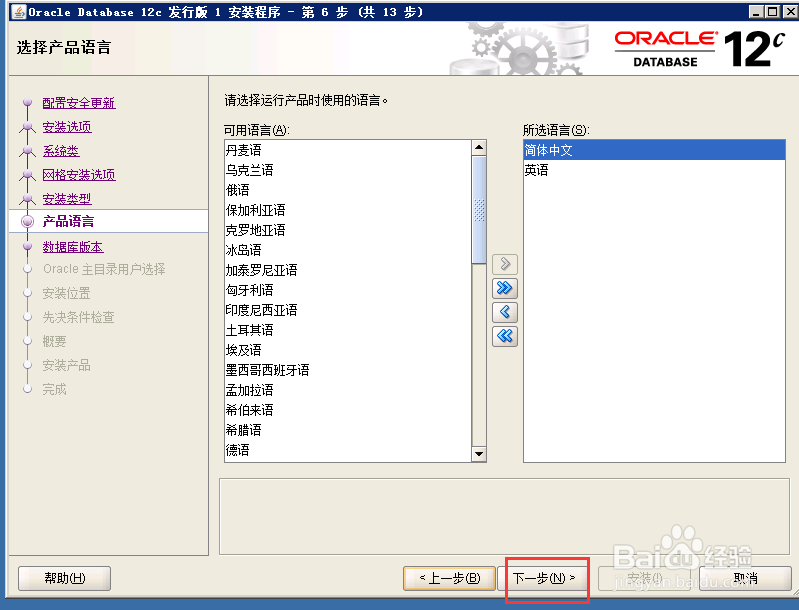Select the 产品语言 step
The width and height of the screenshot is (799, 610).
point(68,221)
